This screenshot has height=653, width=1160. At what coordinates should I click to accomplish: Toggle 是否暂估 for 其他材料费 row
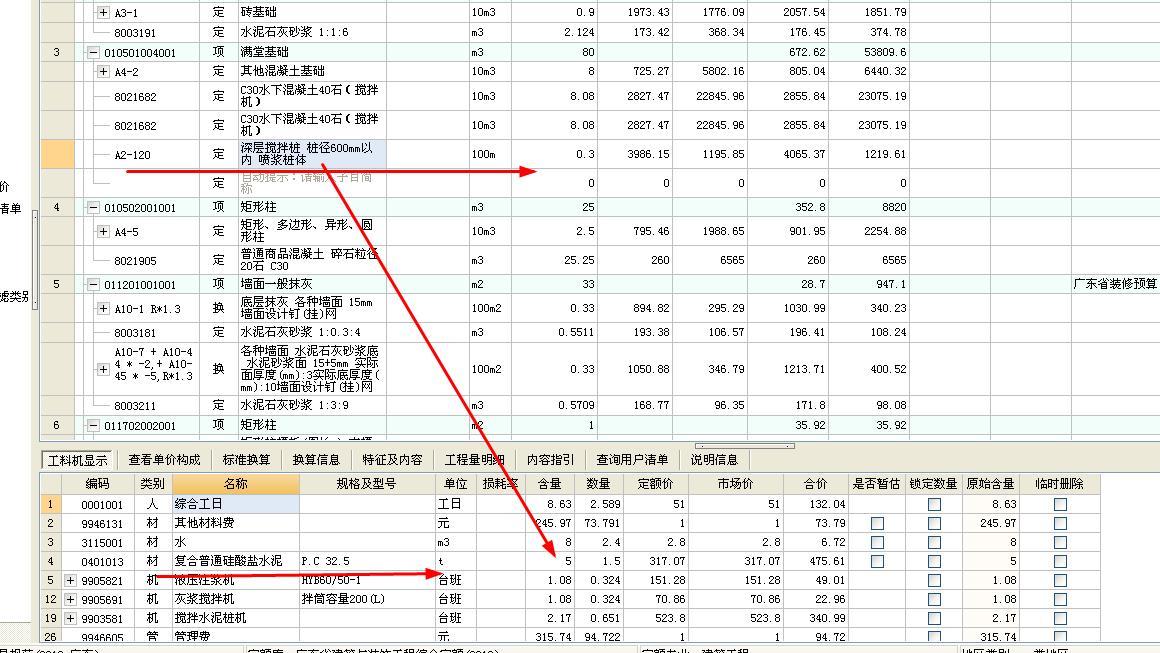pyautogui.click(x=877, y=524)
